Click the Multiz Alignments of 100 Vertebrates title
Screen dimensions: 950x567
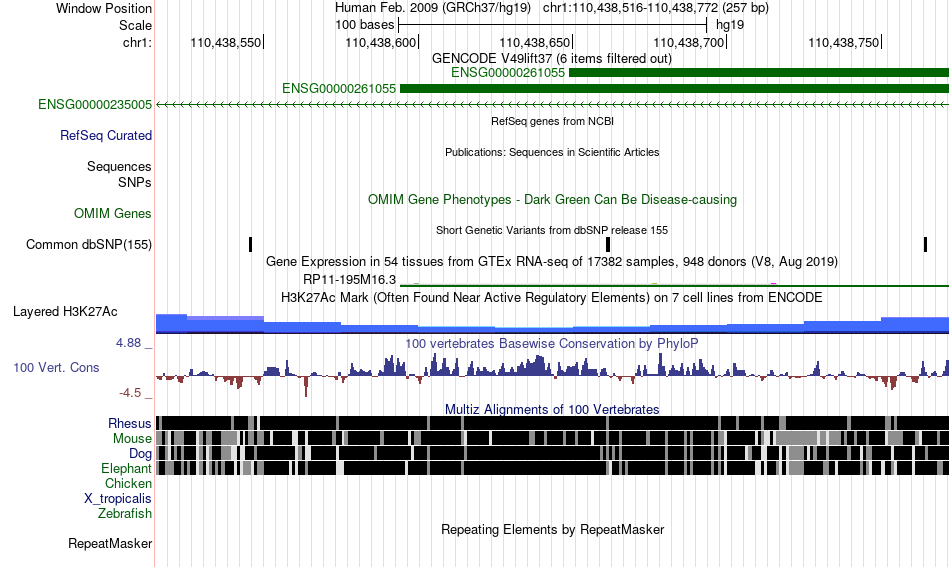tap(552, 409)
